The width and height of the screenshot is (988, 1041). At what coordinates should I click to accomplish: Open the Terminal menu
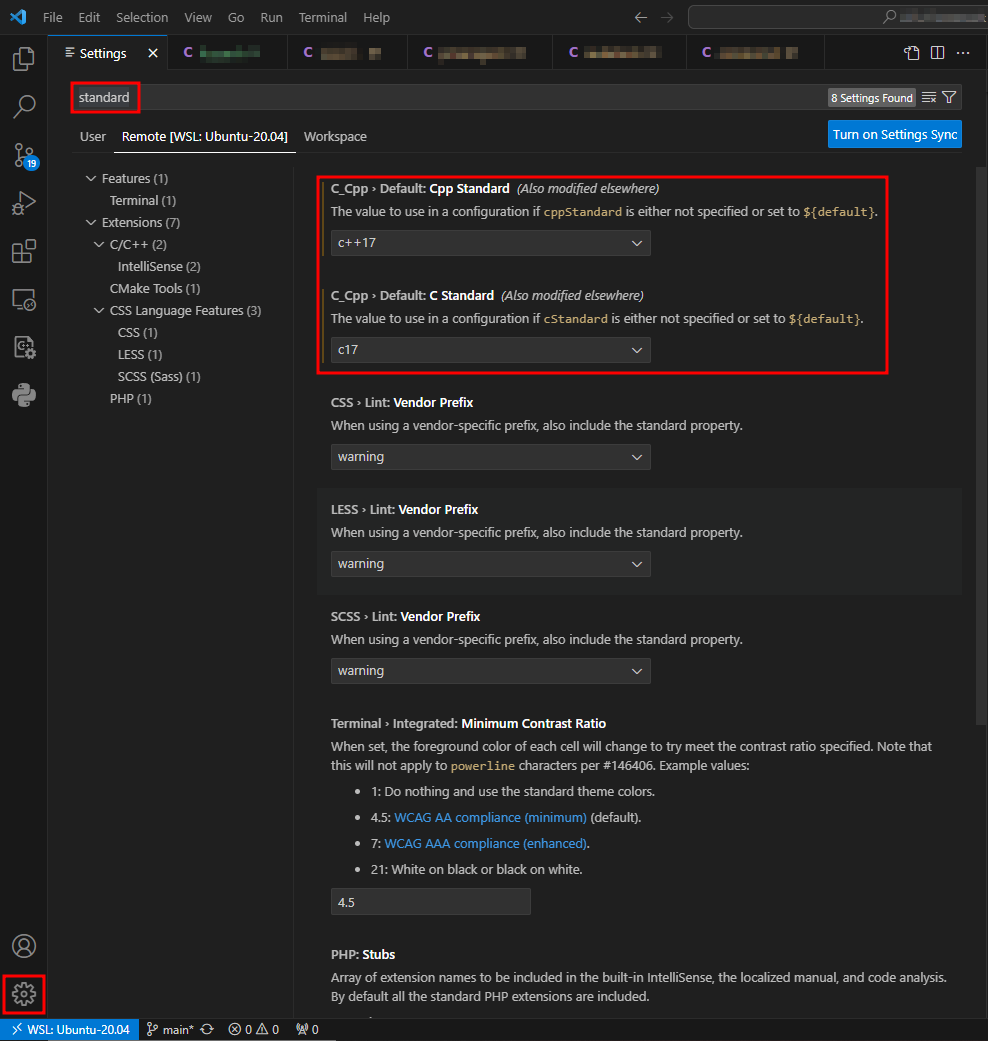tap(323, 17)
